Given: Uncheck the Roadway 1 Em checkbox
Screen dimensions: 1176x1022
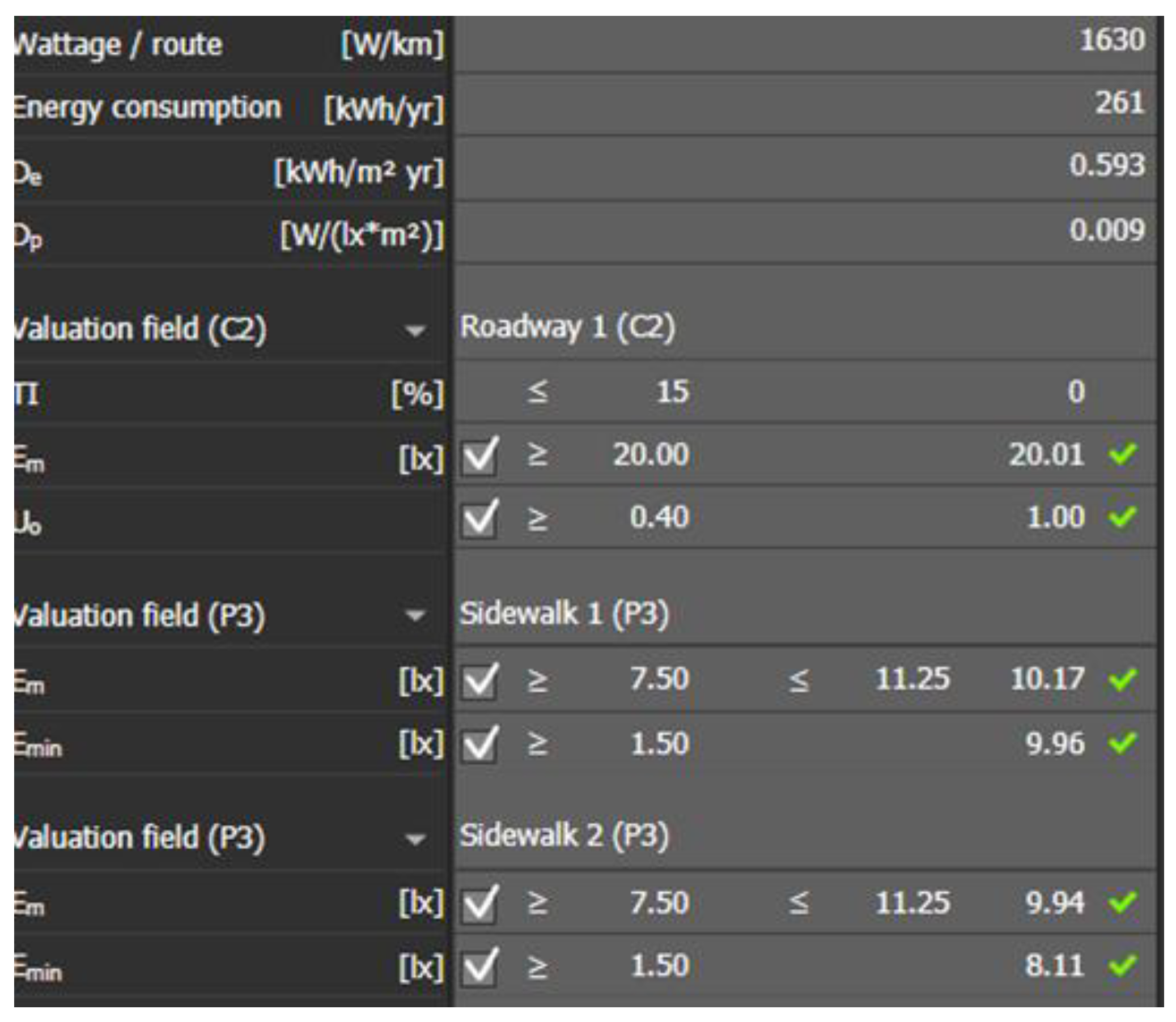Looking at the screenshot, I should pos(479,456).
